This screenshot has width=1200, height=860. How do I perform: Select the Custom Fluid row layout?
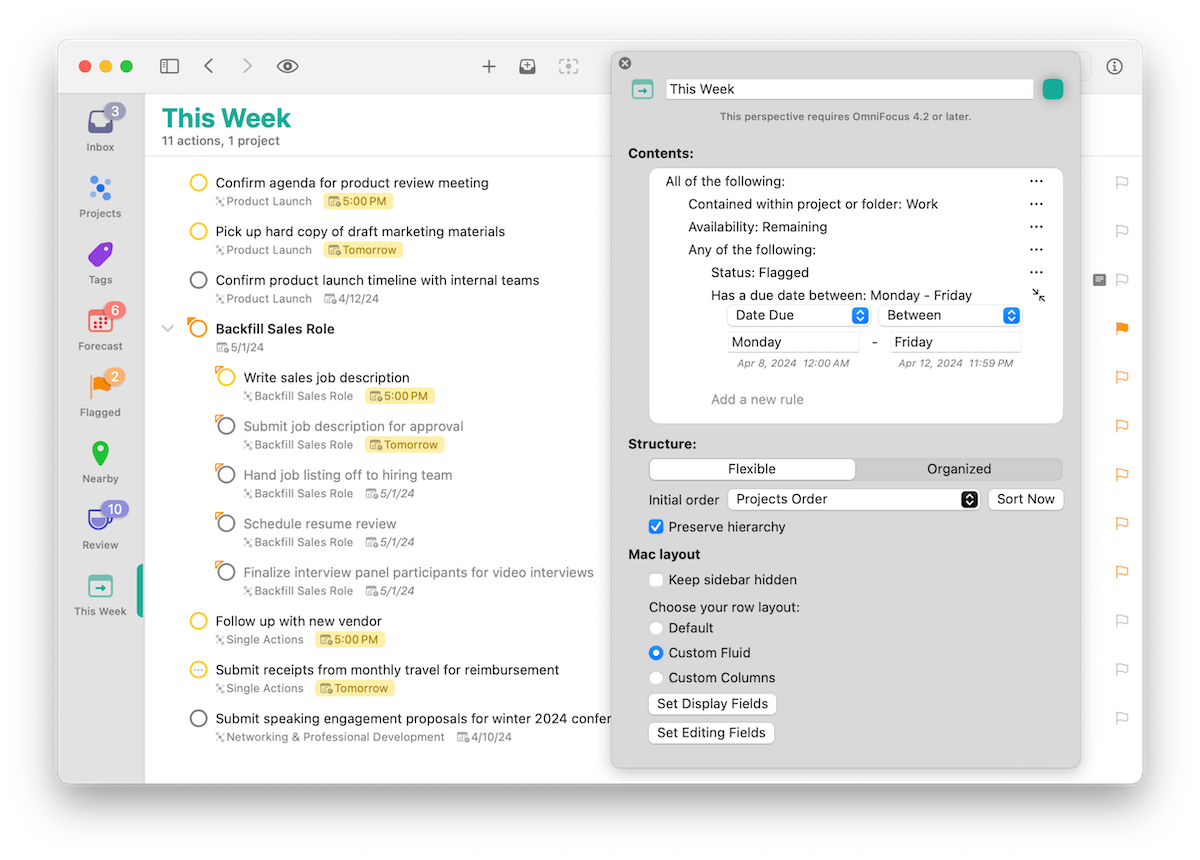point(656,653)
